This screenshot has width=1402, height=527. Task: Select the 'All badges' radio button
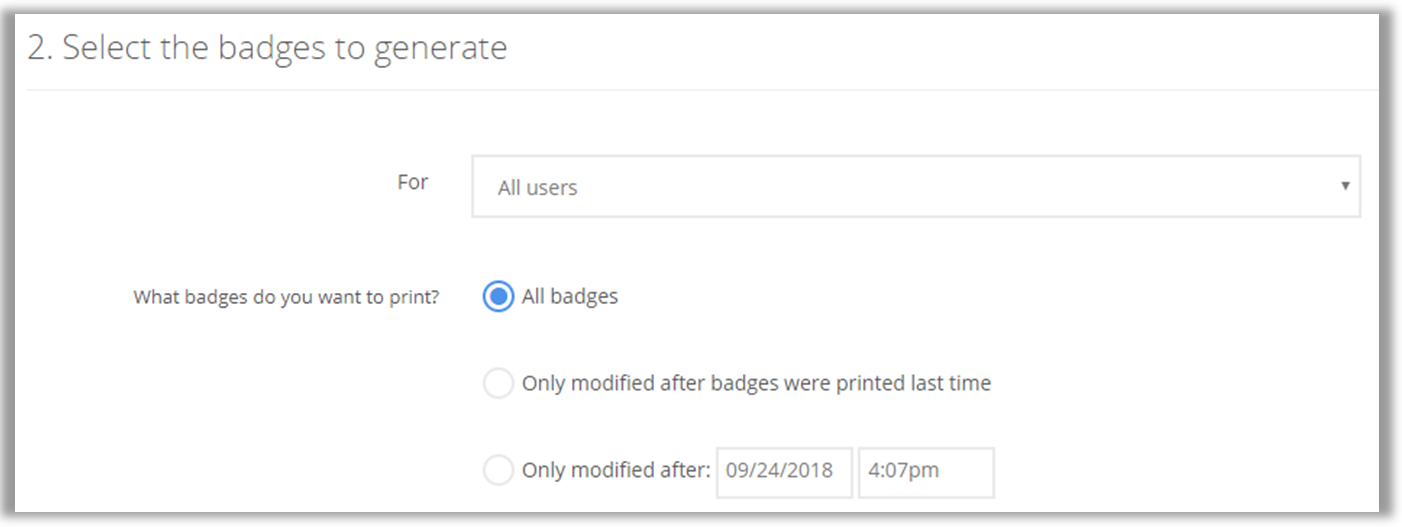click(498, 297)
